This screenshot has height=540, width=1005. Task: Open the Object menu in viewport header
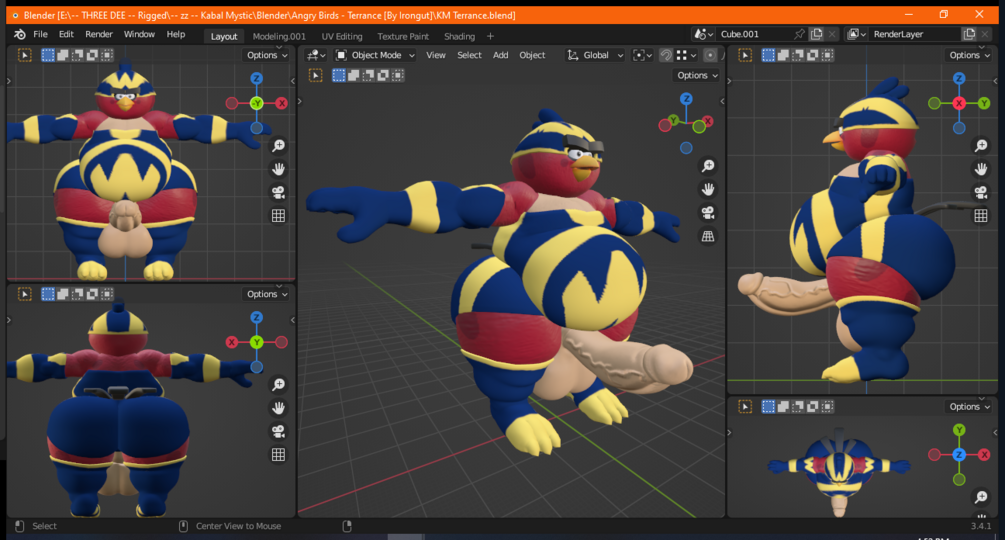click(x=532, y=55)
